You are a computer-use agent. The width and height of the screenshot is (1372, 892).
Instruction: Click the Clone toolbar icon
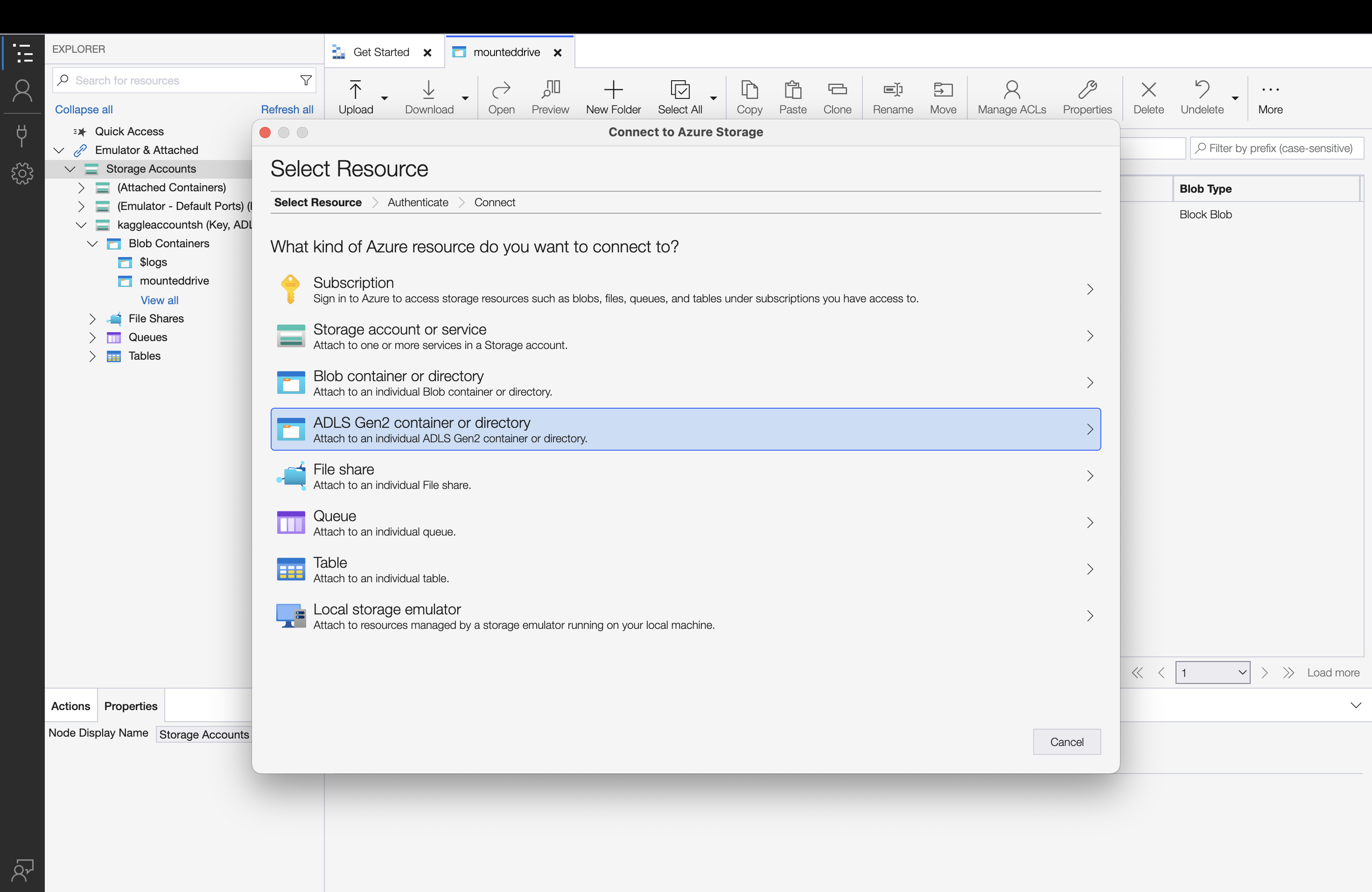(x=837, y=98)
